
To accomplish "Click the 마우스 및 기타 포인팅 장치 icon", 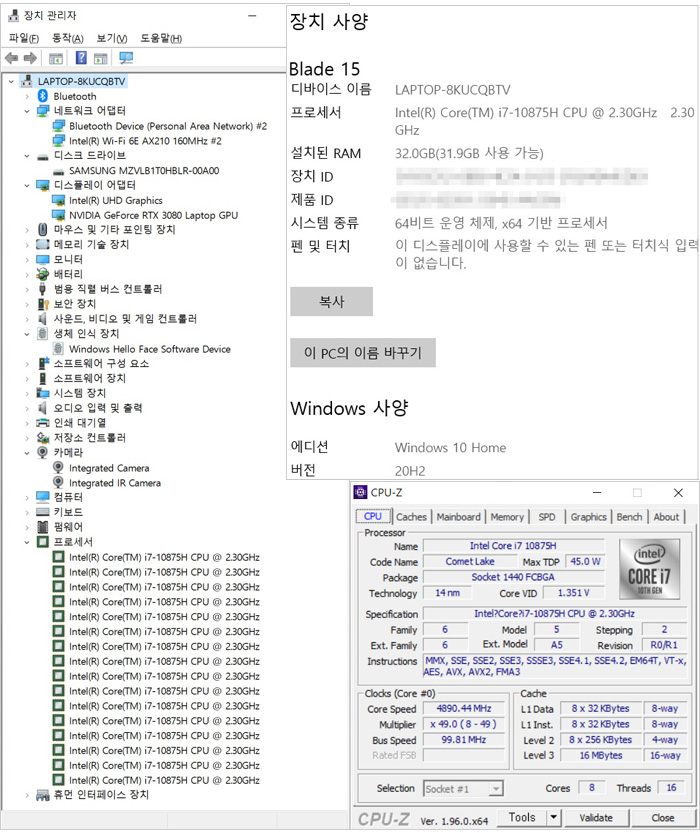I will click(x=42, y=230).
